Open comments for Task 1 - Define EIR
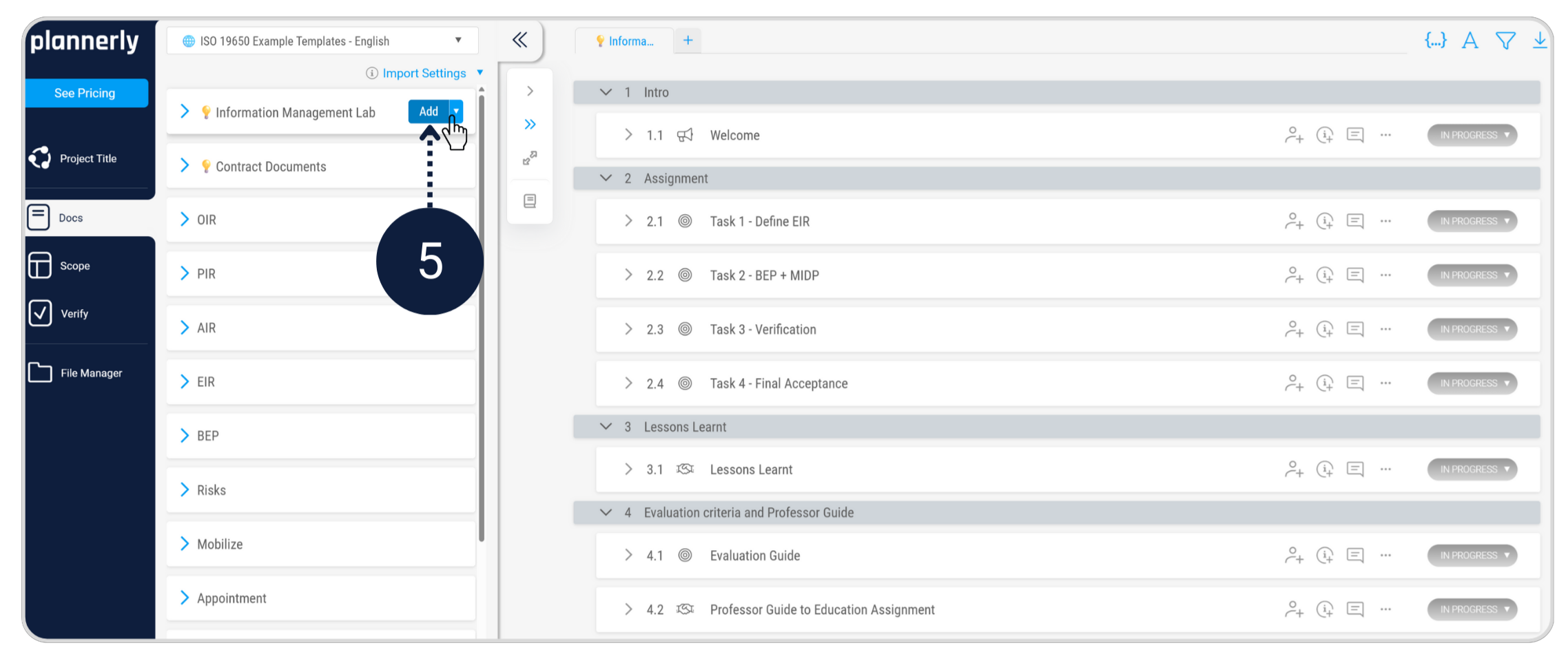 click(1354, 221)
